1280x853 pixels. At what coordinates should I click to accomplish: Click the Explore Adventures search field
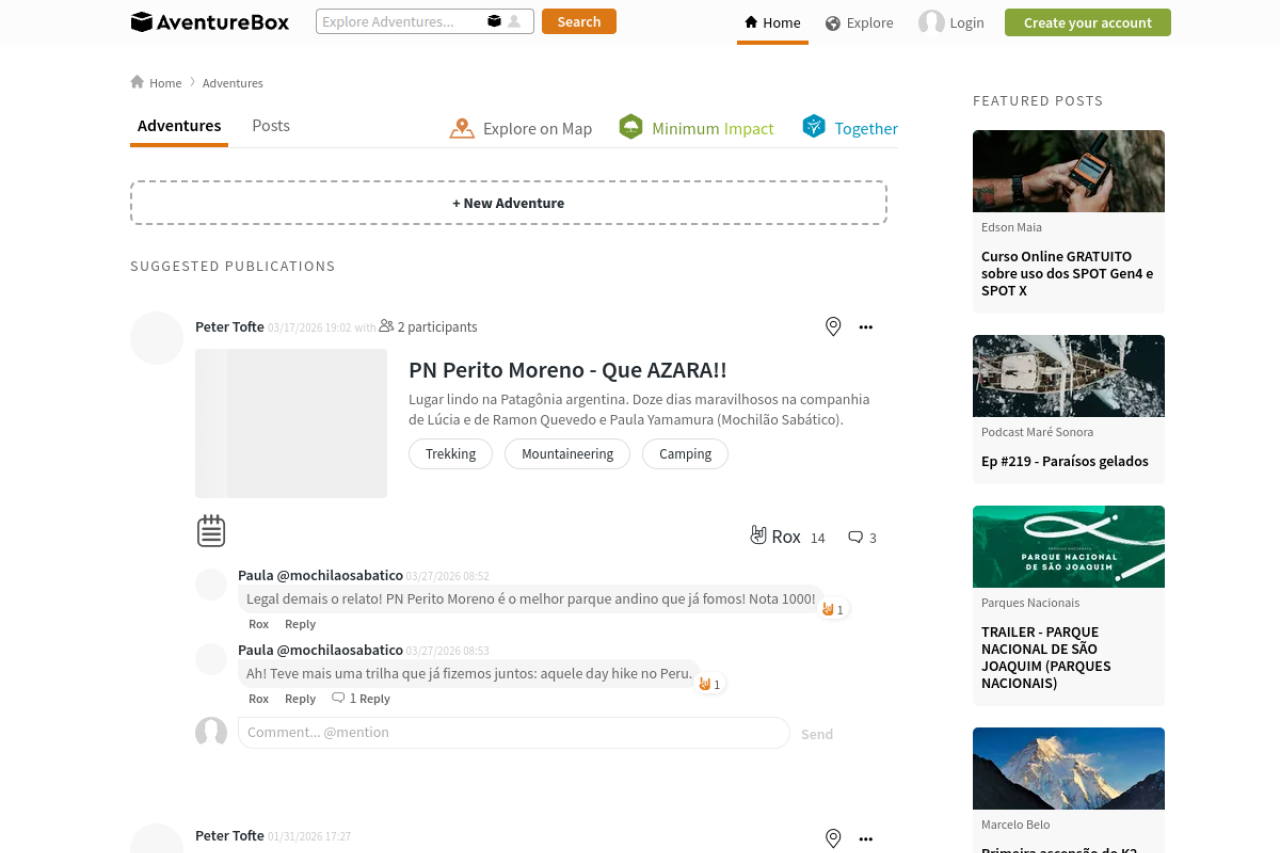[400, 21]
